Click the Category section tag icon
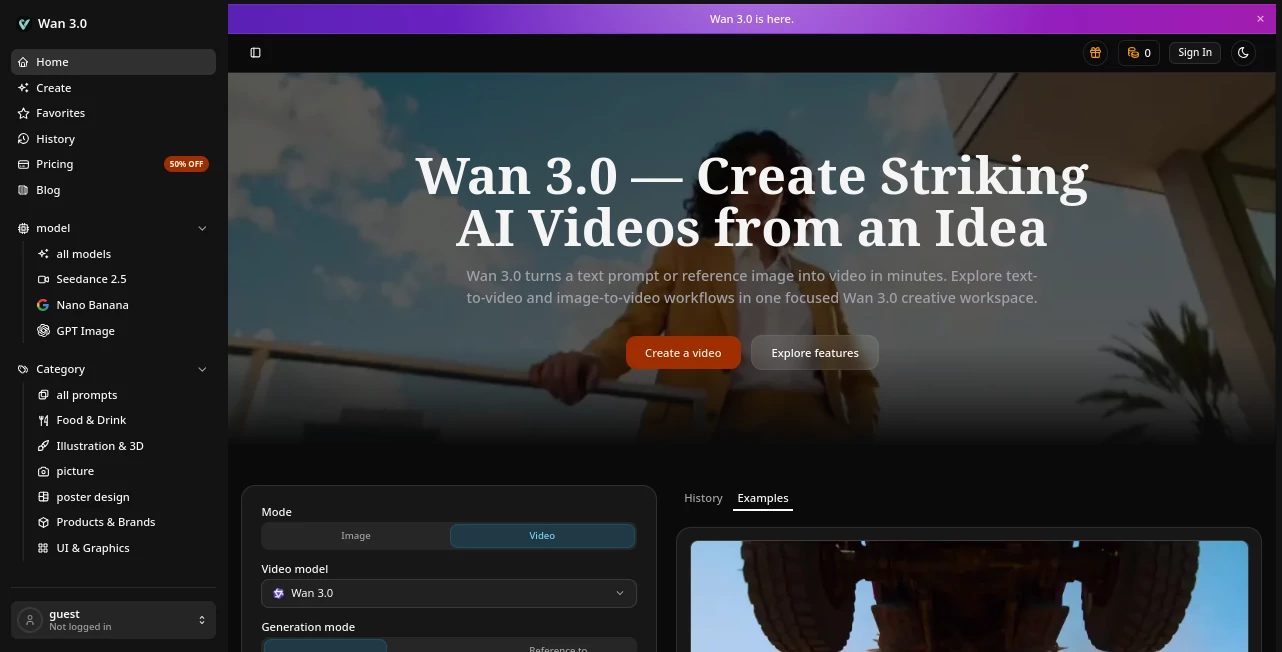 point(24,369)
